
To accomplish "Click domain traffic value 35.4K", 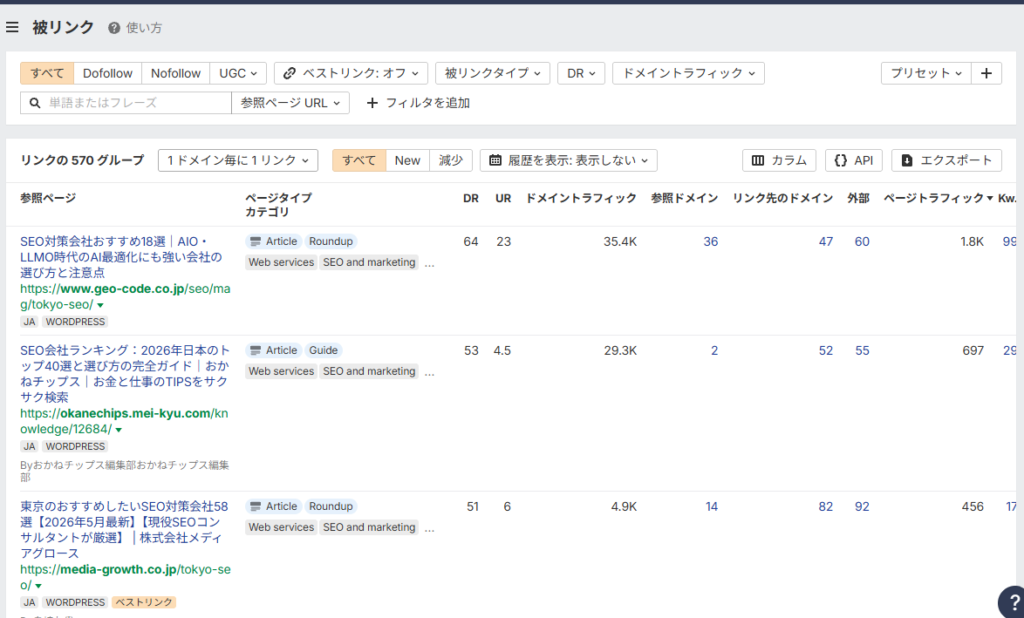I will pos(620,242).
